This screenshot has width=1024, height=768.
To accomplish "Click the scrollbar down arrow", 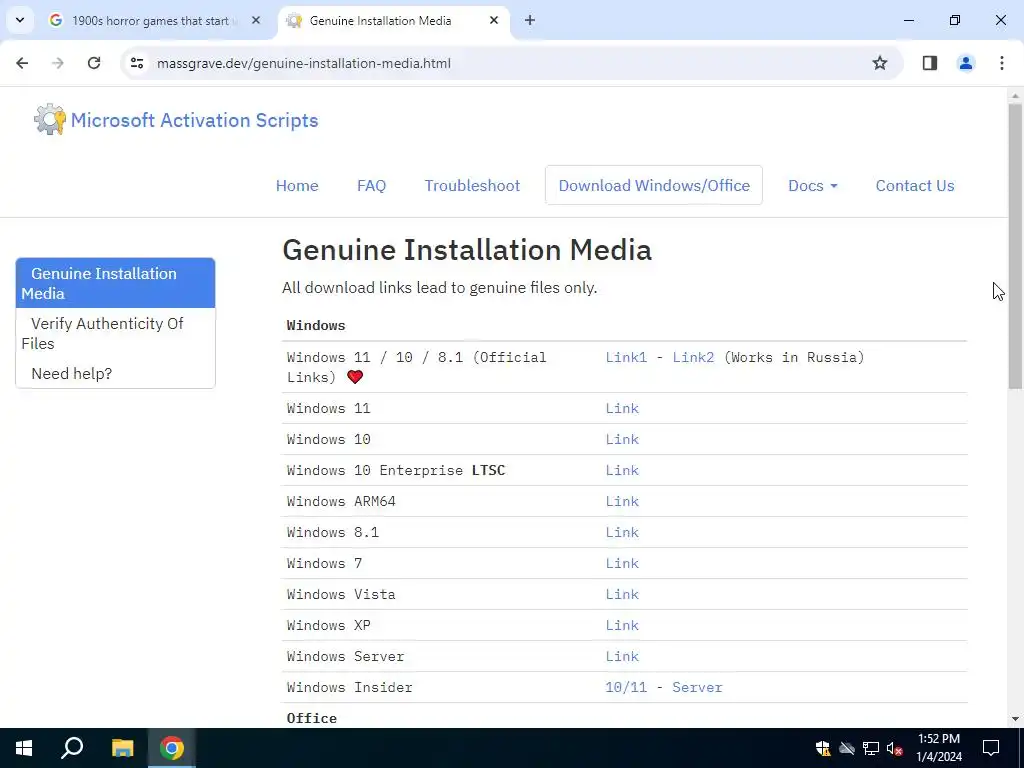I will 1015,719.
